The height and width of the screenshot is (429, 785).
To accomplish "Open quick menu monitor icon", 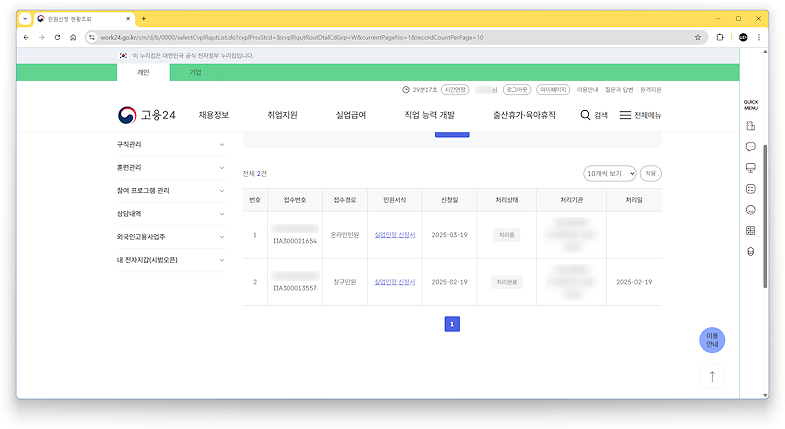I will pos(750,168).
